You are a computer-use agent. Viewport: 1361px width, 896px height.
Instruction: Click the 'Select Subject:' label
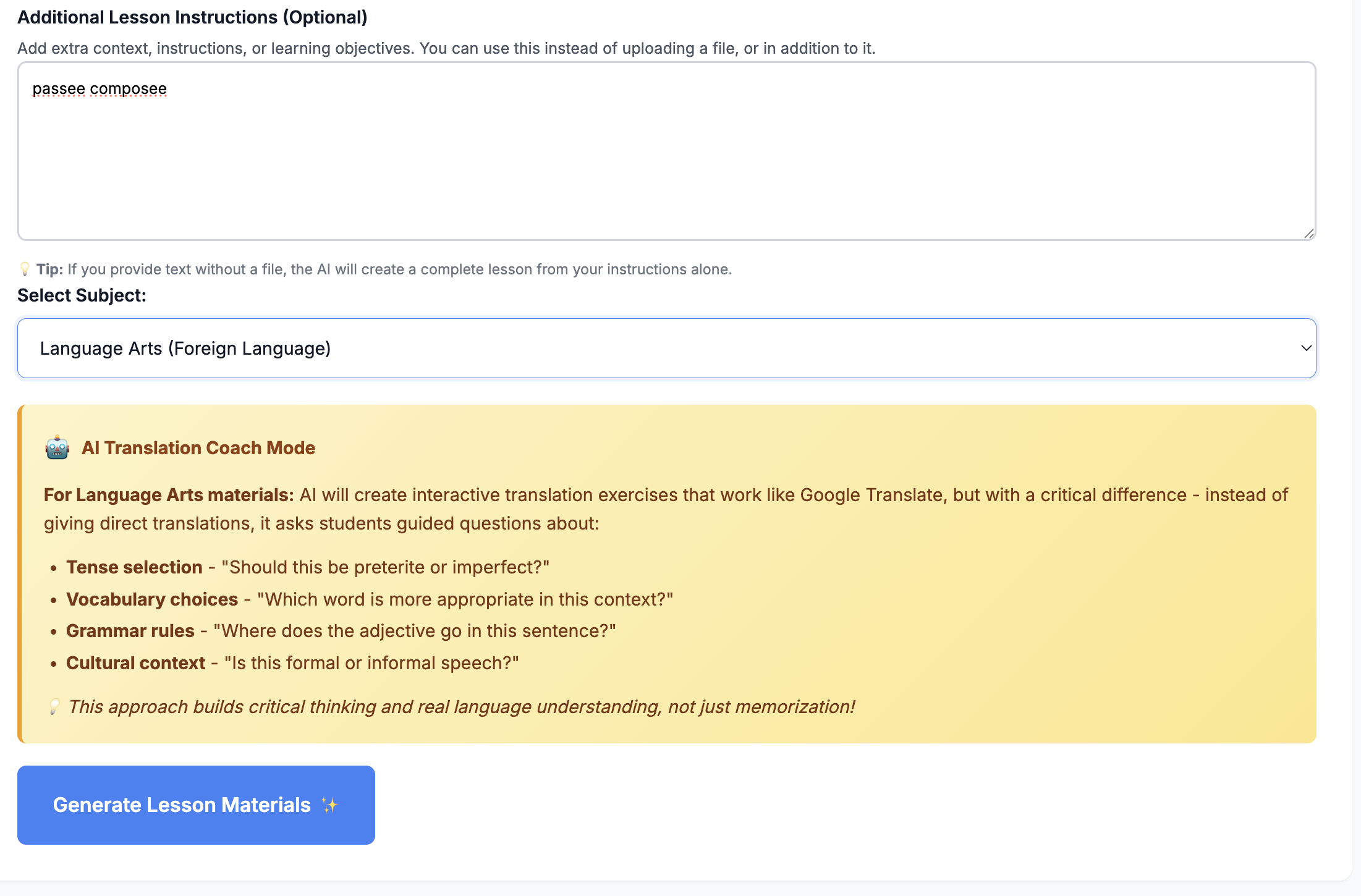click(82, 295)
